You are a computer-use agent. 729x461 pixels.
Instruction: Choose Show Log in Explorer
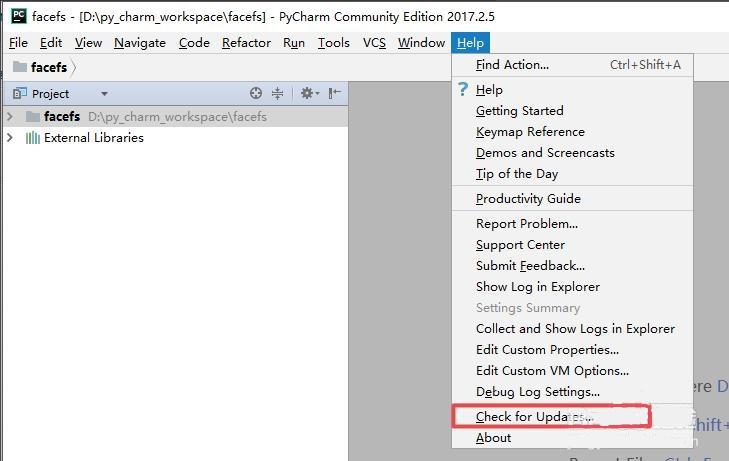pyautogui.click(x=572, y=287)
